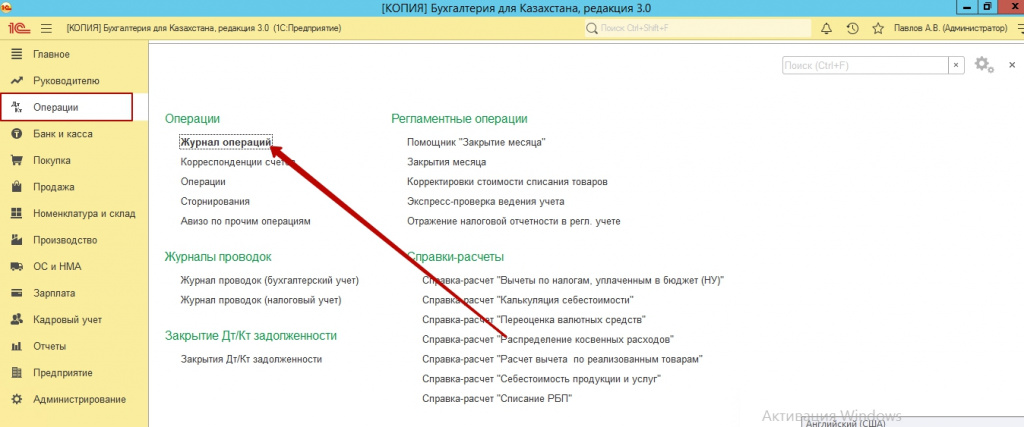Open the hamburger main menu icon
Screen dimensions: 1024x427
click(46, 29)
